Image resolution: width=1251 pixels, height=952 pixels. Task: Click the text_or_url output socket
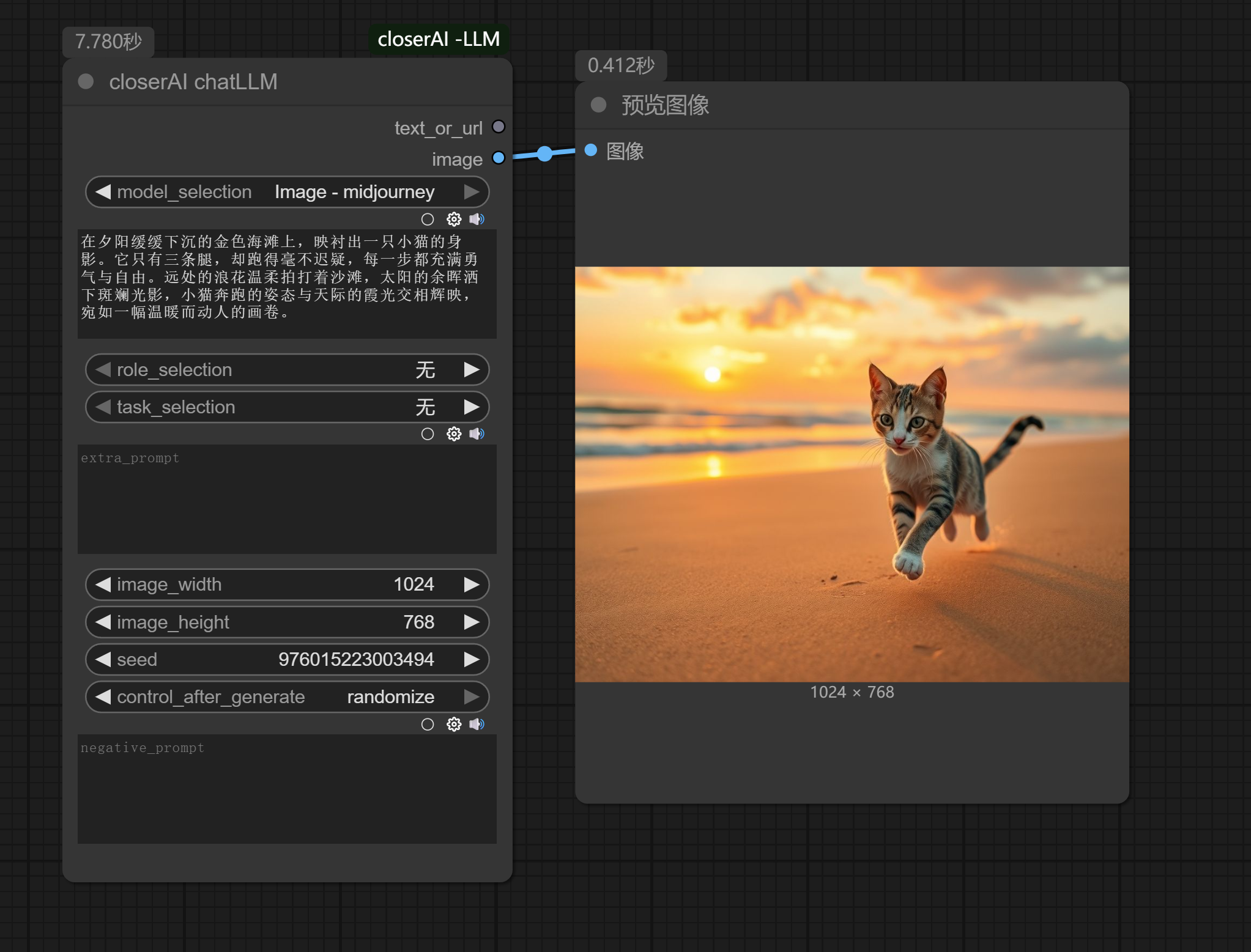(x=499, y=127)
